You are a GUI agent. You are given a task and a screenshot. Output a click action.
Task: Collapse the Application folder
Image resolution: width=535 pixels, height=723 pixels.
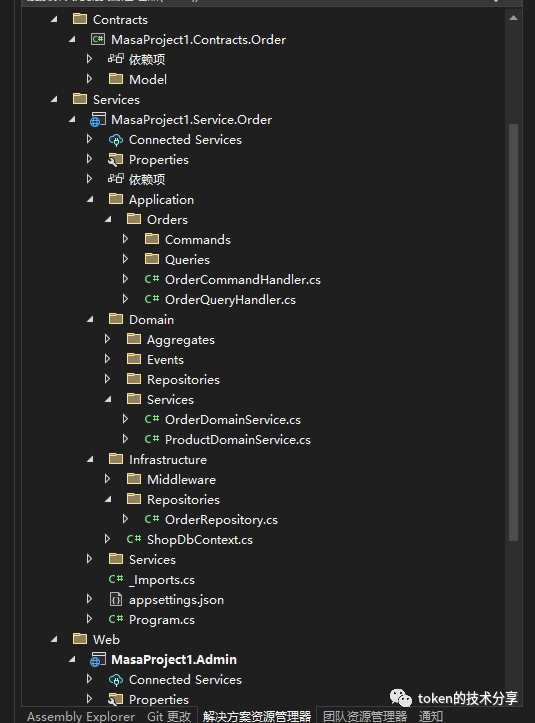[90, 199]
